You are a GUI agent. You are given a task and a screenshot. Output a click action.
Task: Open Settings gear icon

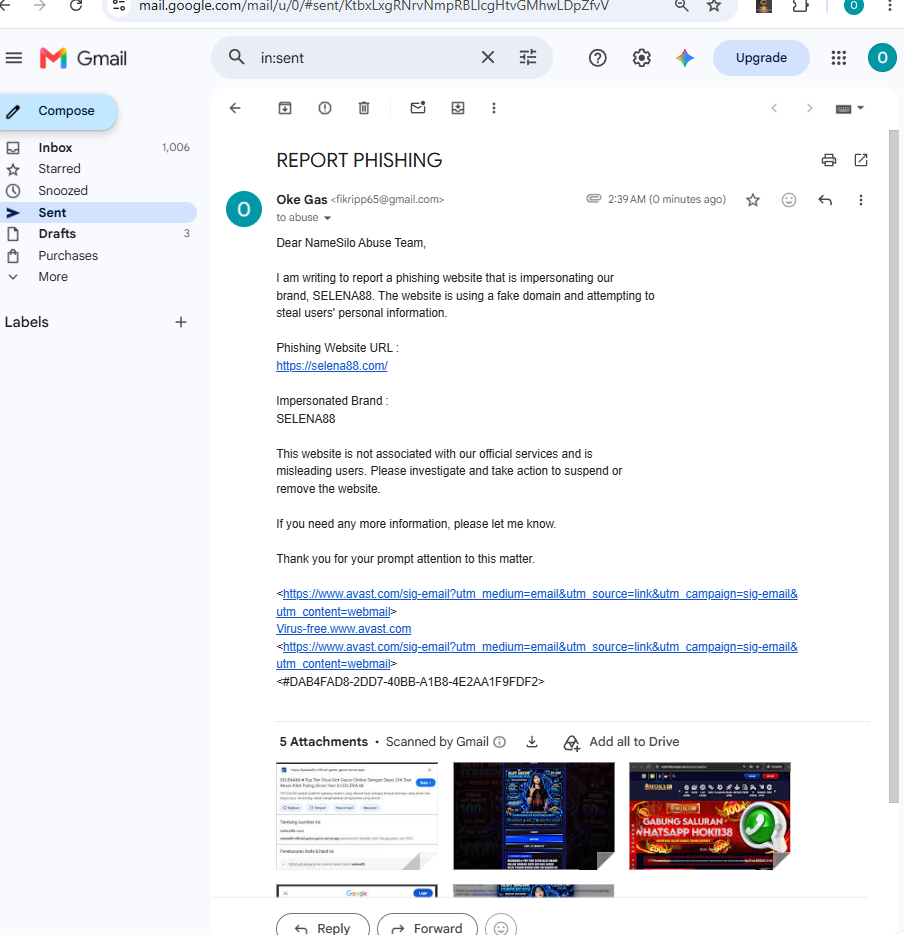point(642,58)
